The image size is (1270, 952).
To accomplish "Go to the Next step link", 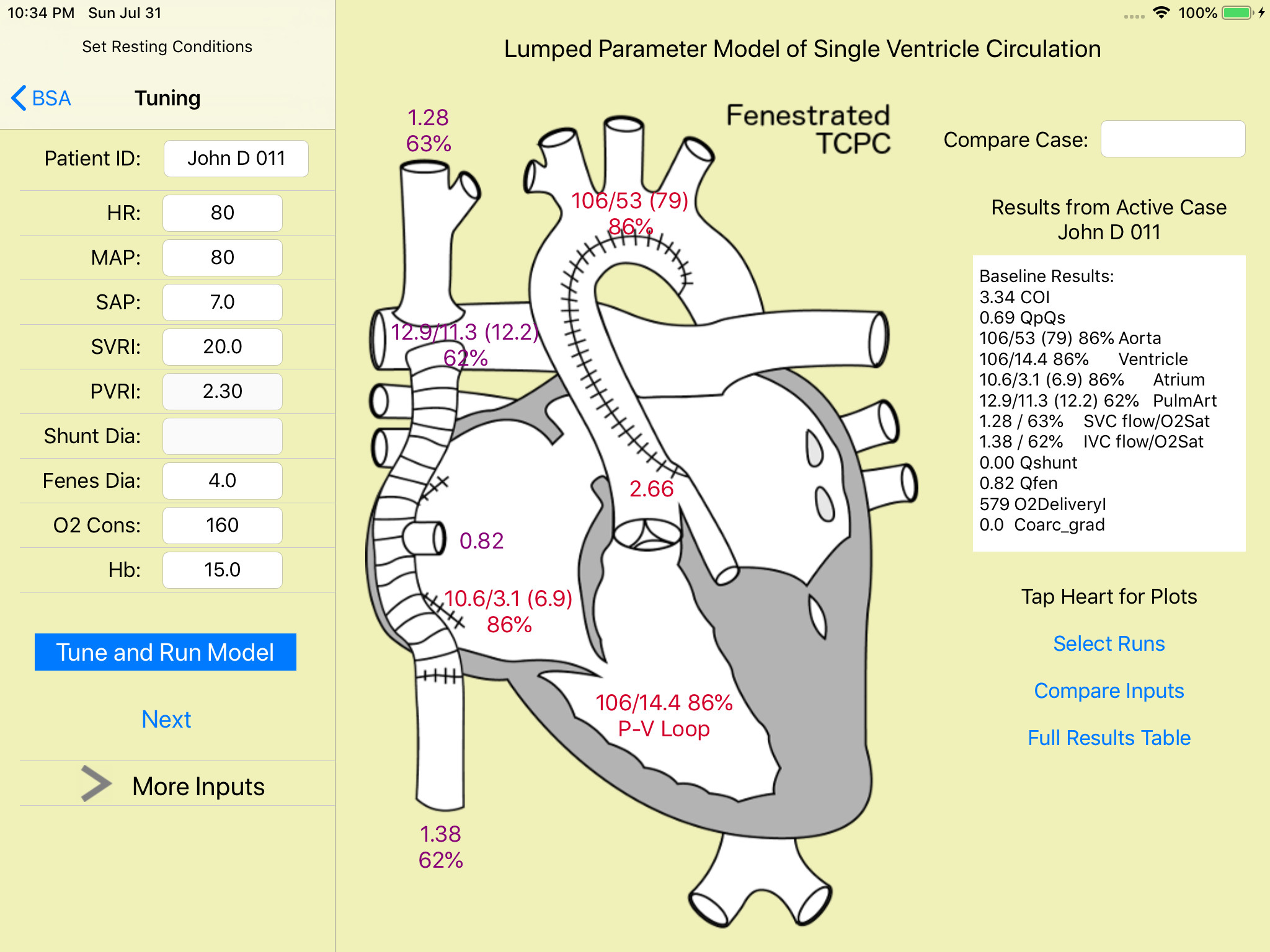I will pyautogui.click(x=166, y=719).
